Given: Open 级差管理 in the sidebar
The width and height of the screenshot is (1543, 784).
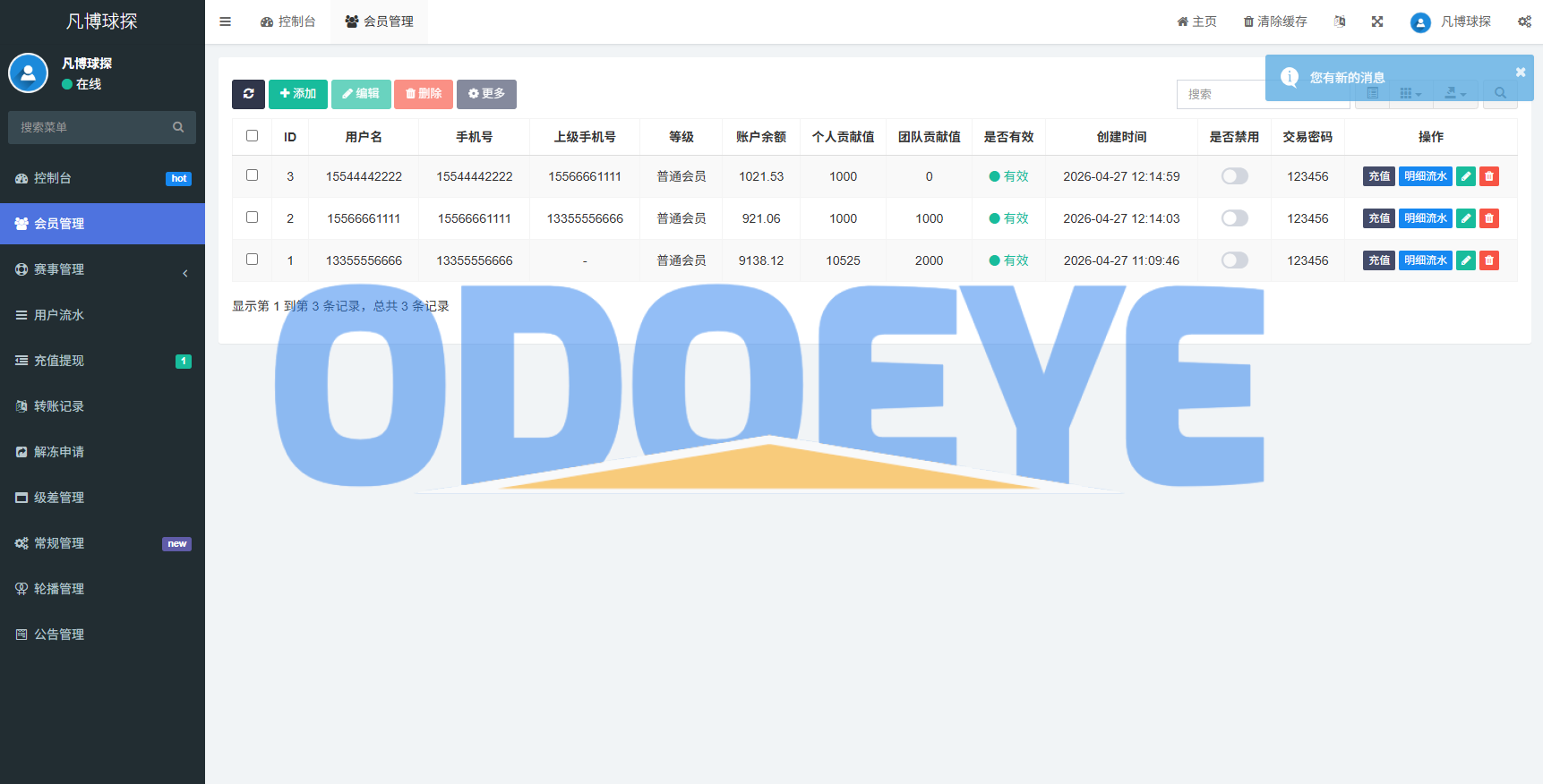Looking at the screenshot, I should (x=102, y=498).
